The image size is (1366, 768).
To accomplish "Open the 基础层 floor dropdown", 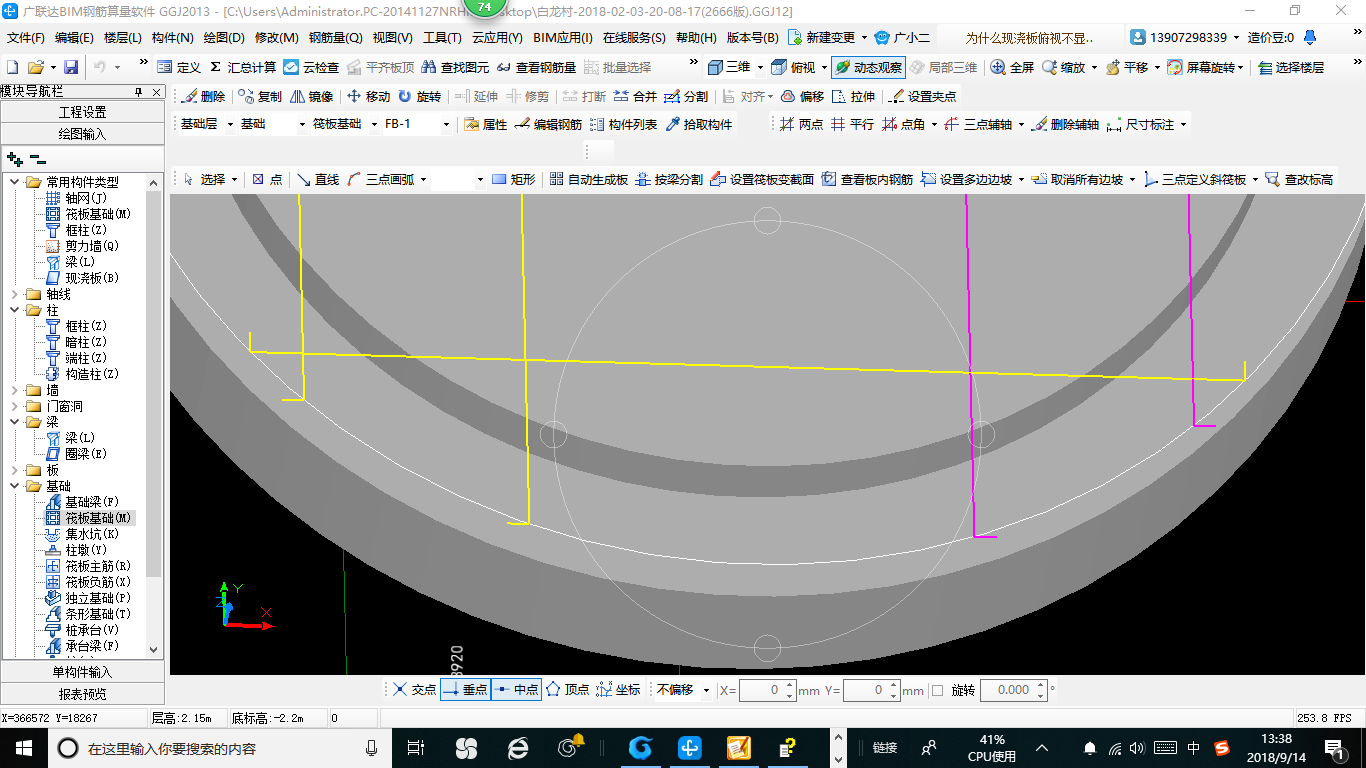I will (x=230, y=125).
